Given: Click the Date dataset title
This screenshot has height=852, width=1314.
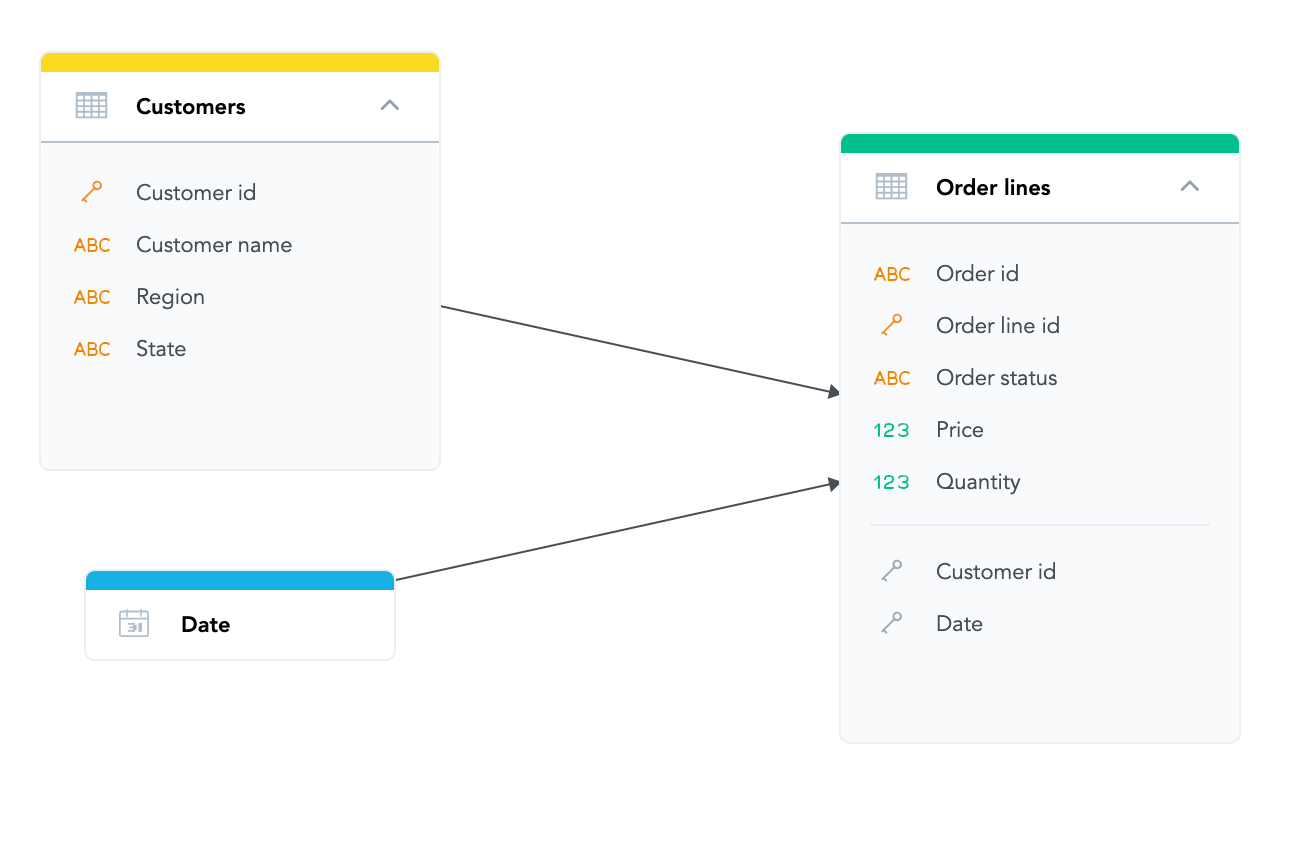Looking at the screenshot, I should (206, 625).
